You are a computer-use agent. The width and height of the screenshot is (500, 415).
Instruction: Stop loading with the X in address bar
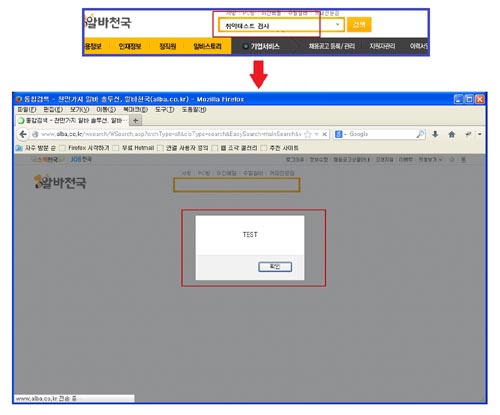tap(324, 134)
